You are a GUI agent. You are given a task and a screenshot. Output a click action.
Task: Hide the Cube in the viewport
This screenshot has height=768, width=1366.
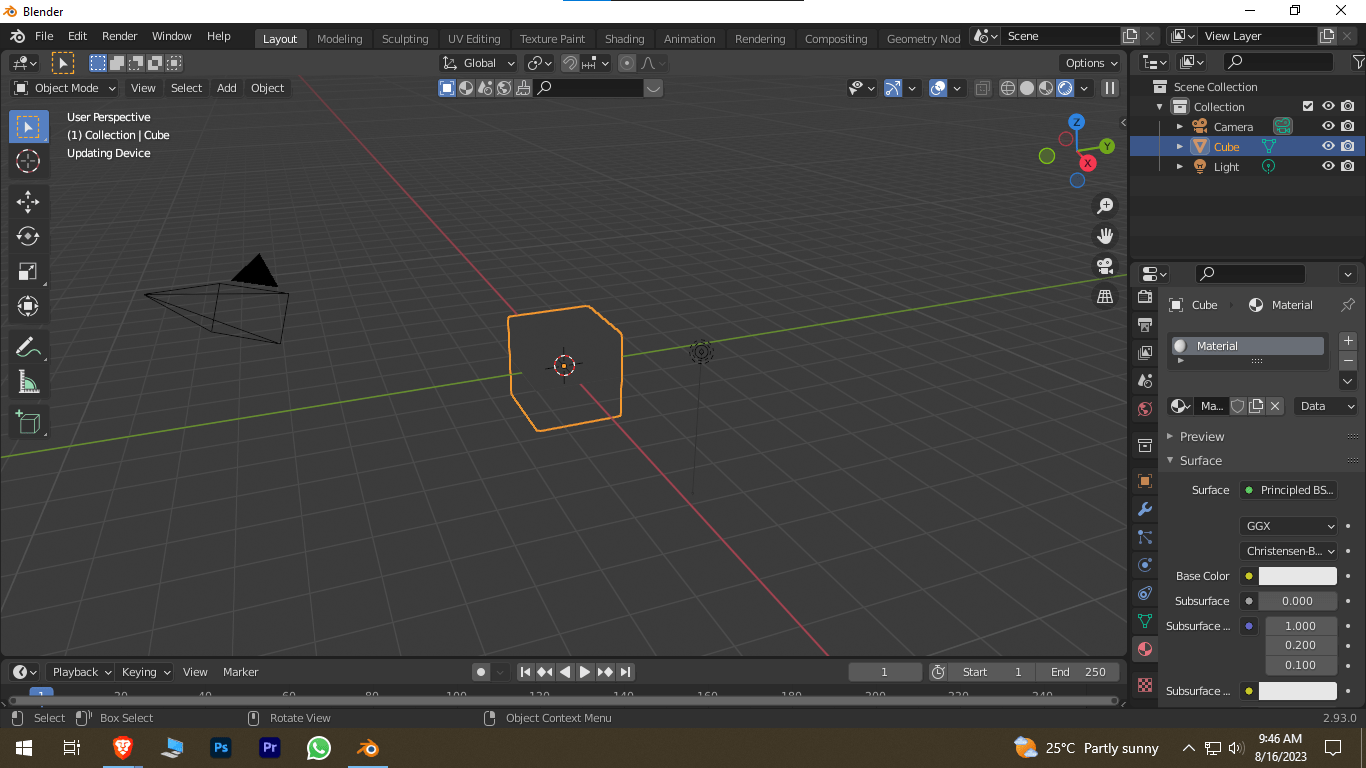(x=1328, y=146)
